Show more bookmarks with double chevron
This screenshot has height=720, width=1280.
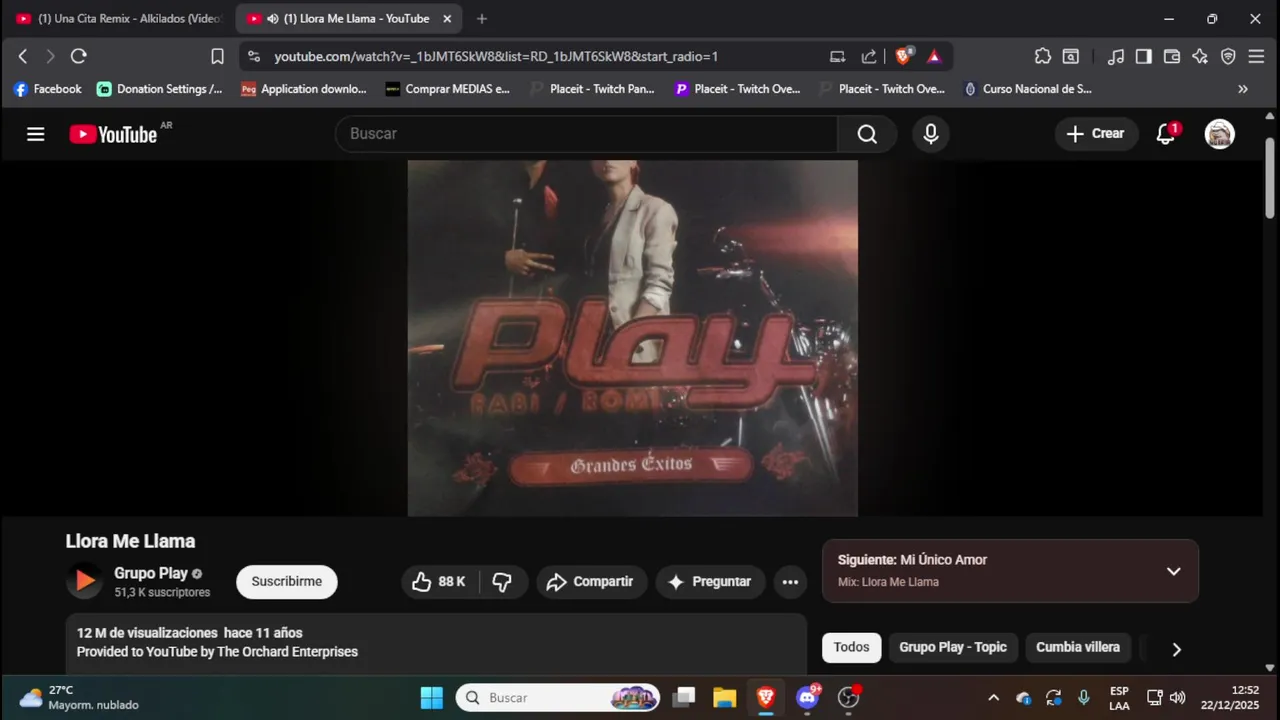pyautogui.click(x=1243, y=89)
